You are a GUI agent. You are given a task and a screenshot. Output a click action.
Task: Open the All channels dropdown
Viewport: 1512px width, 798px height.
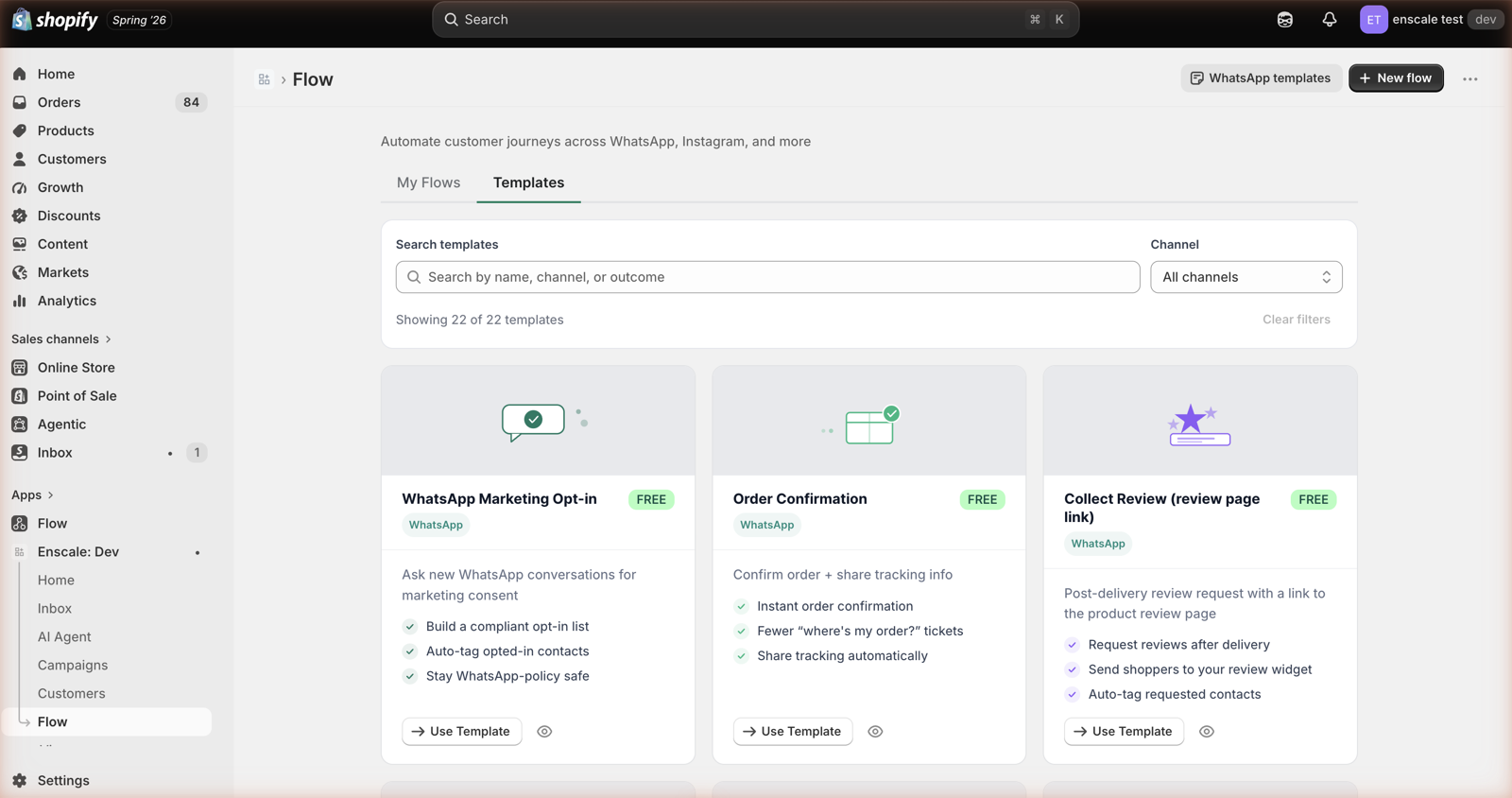(x=1246, y=277)
